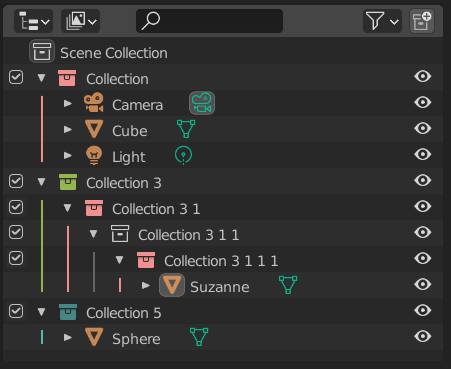Toggle Collection 3 1 visibility eye

(423, 206)
